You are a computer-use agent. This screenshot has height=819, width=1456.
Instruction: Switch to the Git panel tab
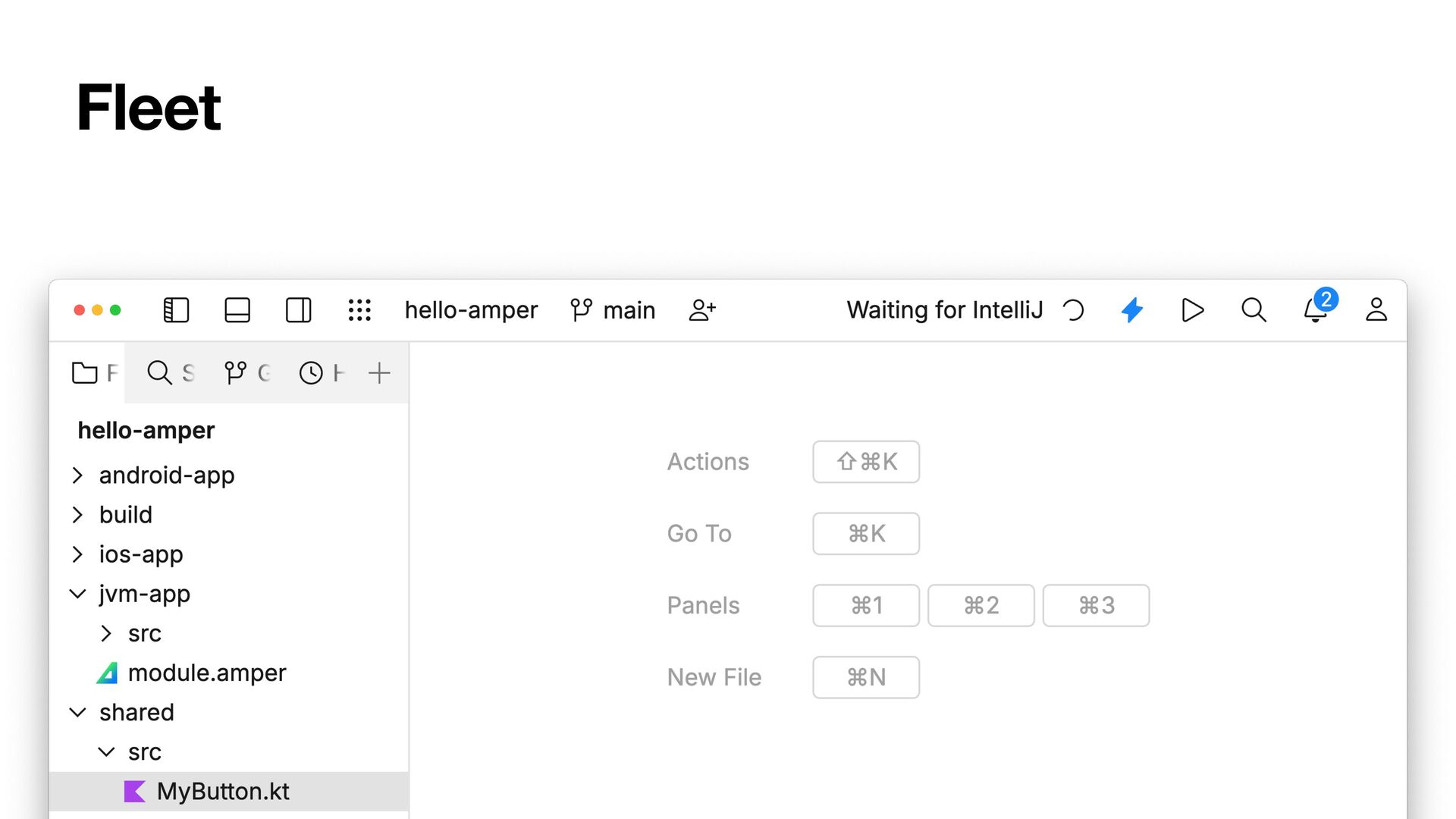pyautogui.click(x=247, y=373)
